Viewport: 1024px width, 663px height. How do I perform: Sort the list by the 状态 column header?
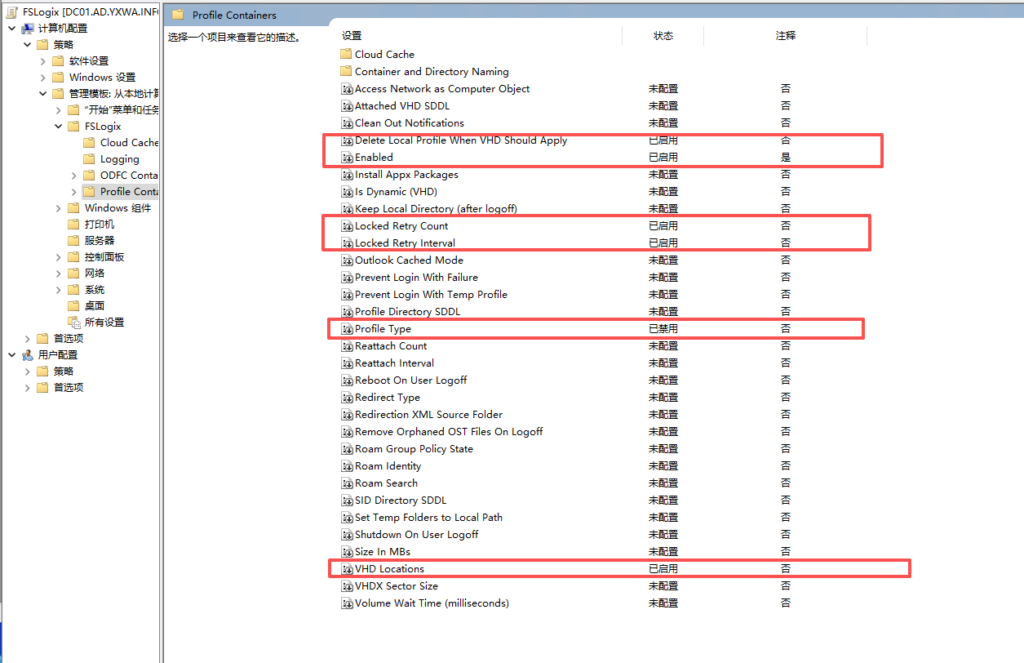(x=663, y=35)
